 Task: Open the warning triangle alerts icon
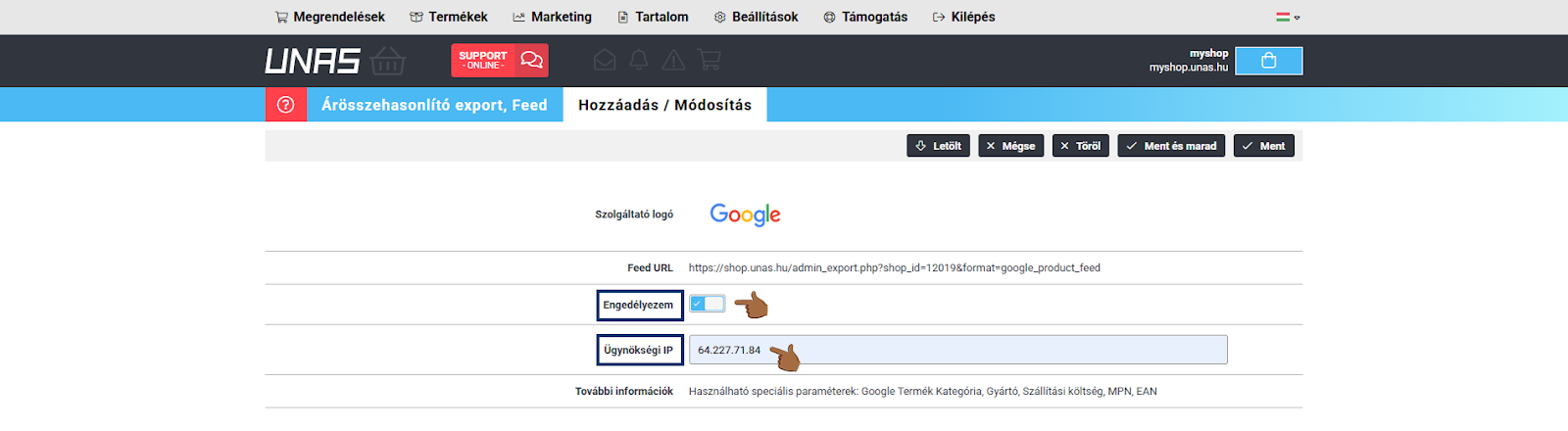click(673, 61)
